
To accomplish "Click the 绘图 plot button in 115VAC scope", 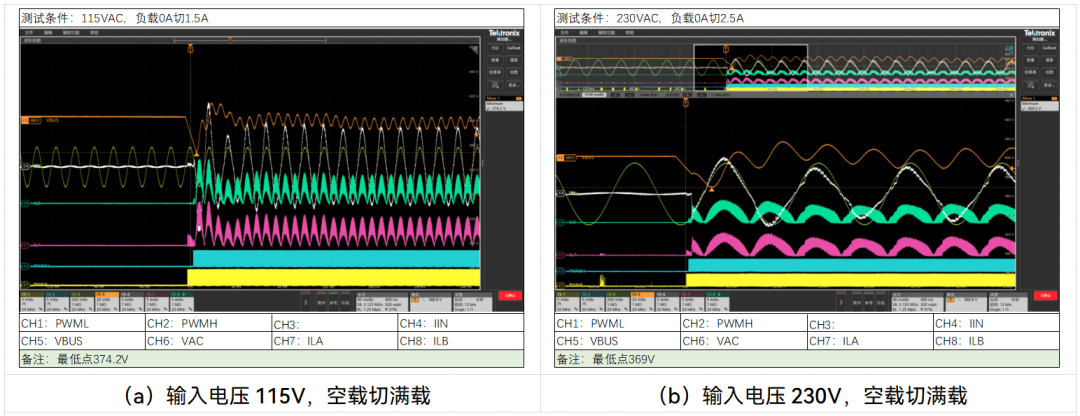I will [514, 72].
